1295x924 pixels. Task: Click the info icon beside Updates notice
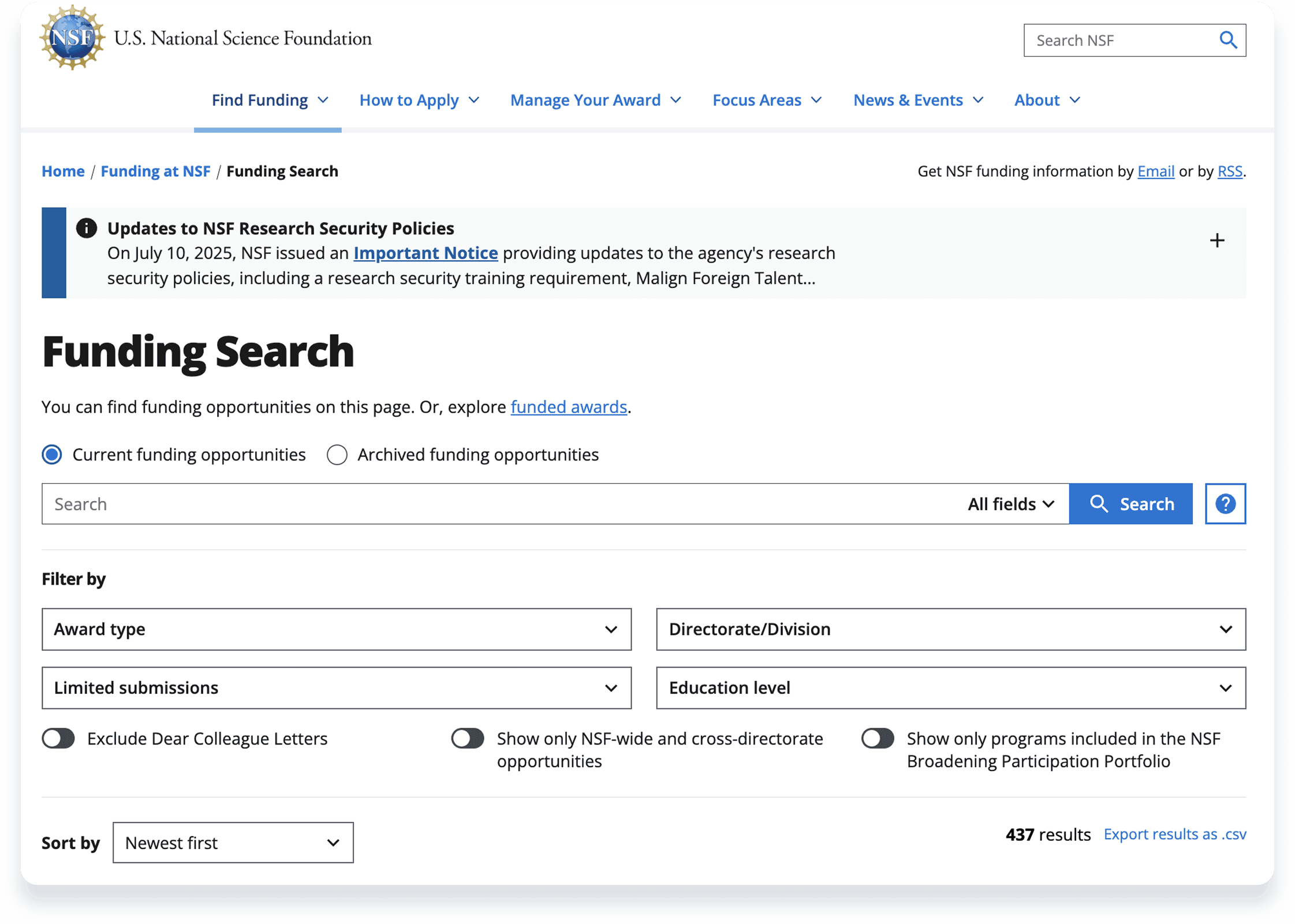[87, 228]
